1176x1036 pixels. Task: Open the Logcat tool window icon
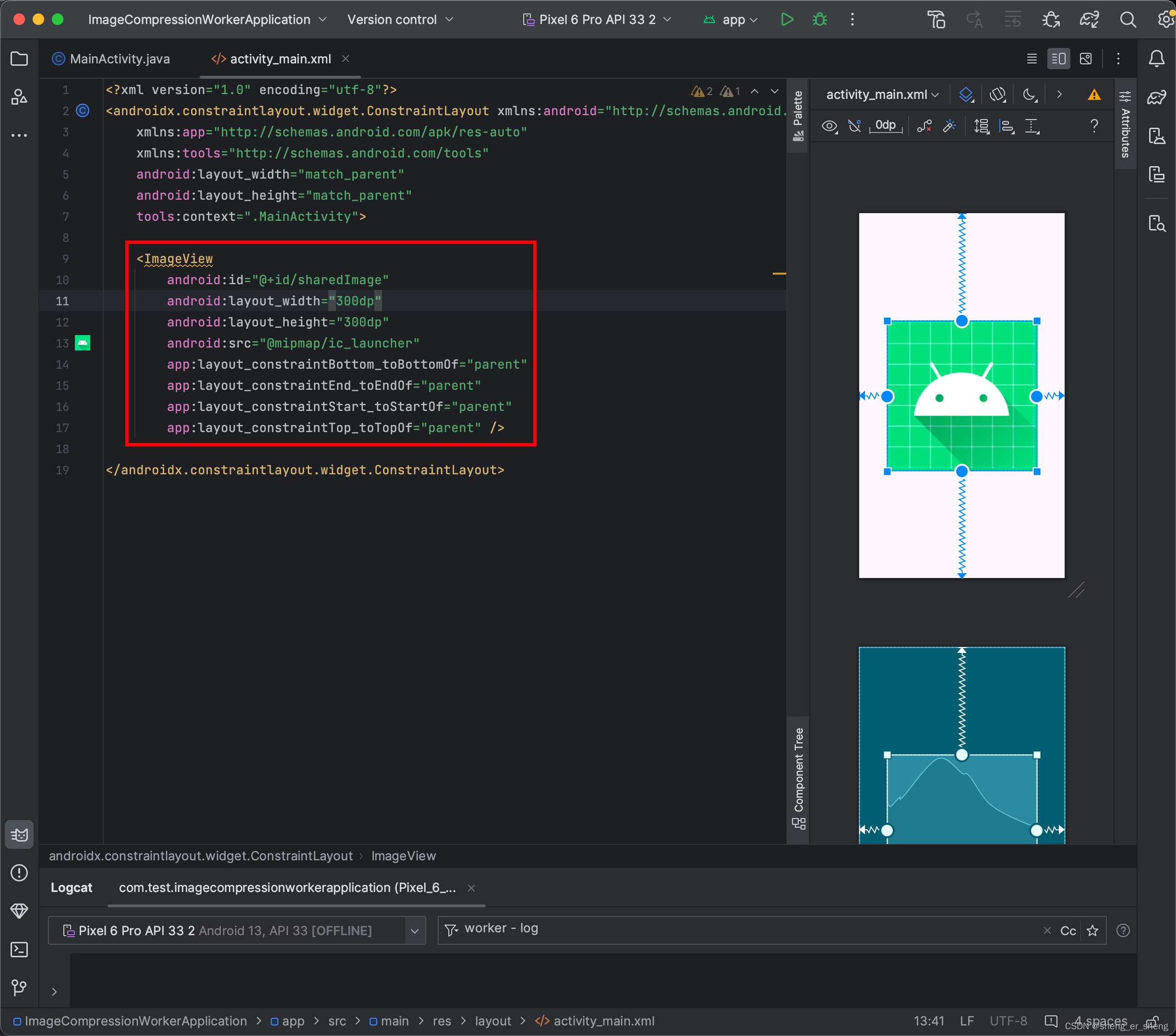click(19, 834)
